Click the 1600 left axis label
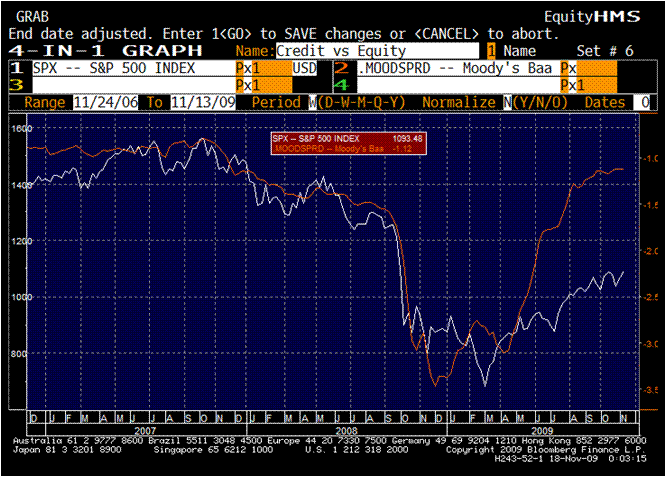Screen dimensions: 666x477 (x=21, y=128)
